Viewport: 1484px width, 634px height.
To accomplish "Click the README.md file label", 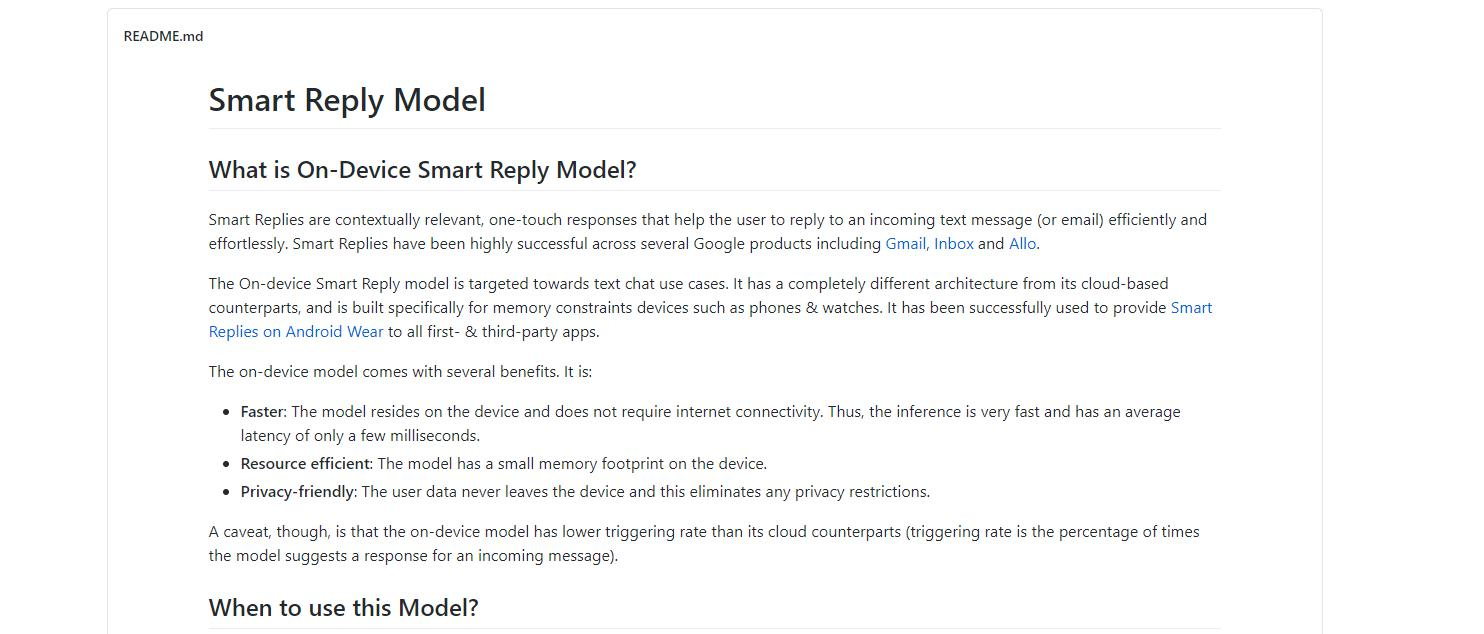I will click(x=163, y=36).
